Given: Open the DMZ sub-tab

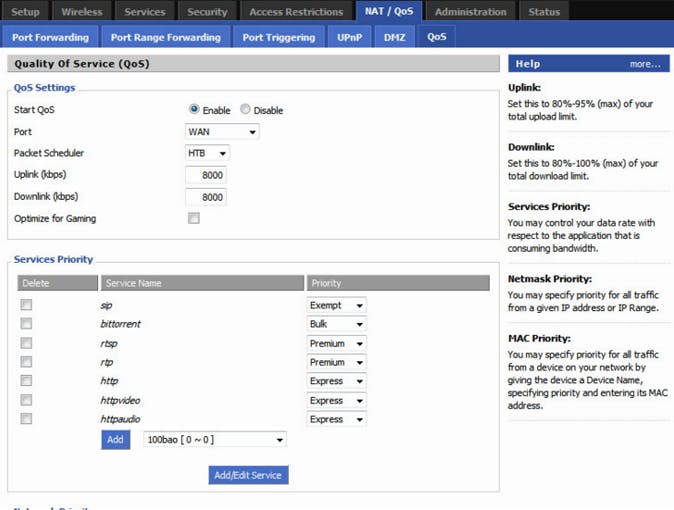Looking at the screenshot, I should click(x=394, y=37).
